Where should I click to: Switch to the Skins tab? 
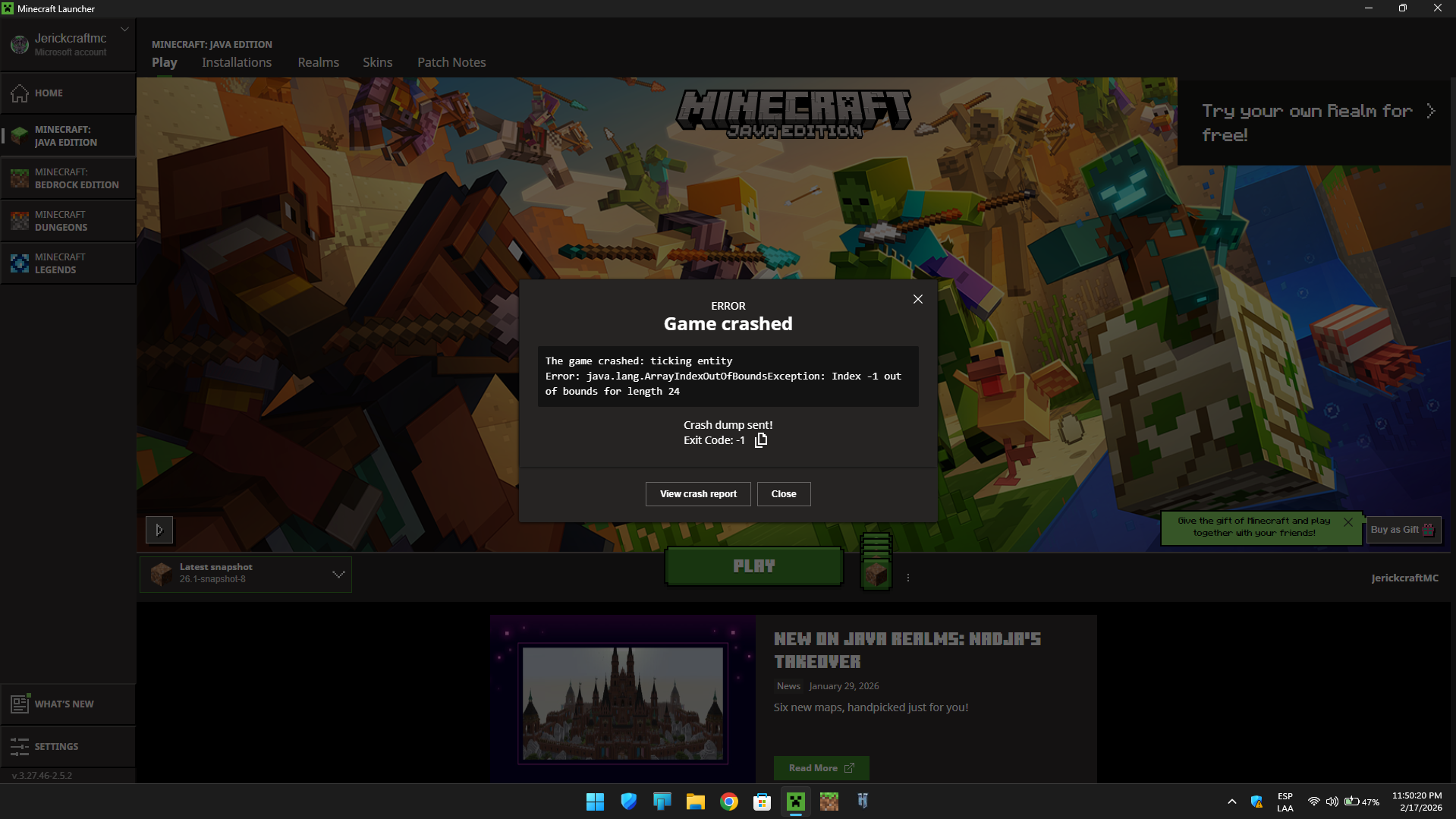coord(377,62)
